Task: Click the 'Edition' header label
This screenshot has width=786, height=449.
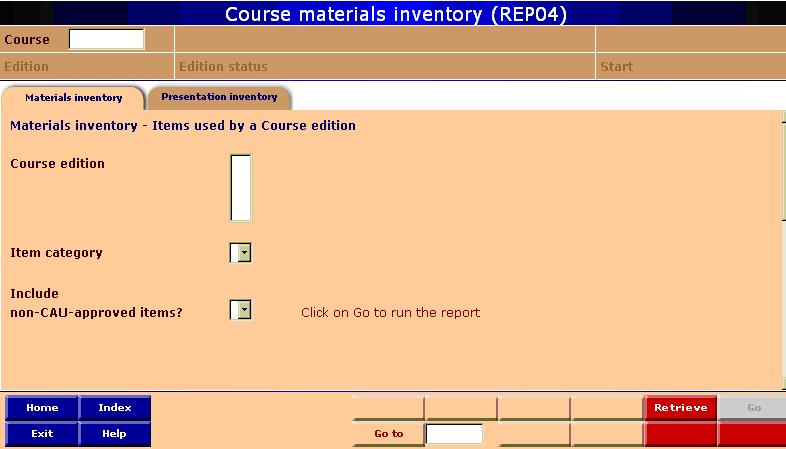Action: [27, 67]
